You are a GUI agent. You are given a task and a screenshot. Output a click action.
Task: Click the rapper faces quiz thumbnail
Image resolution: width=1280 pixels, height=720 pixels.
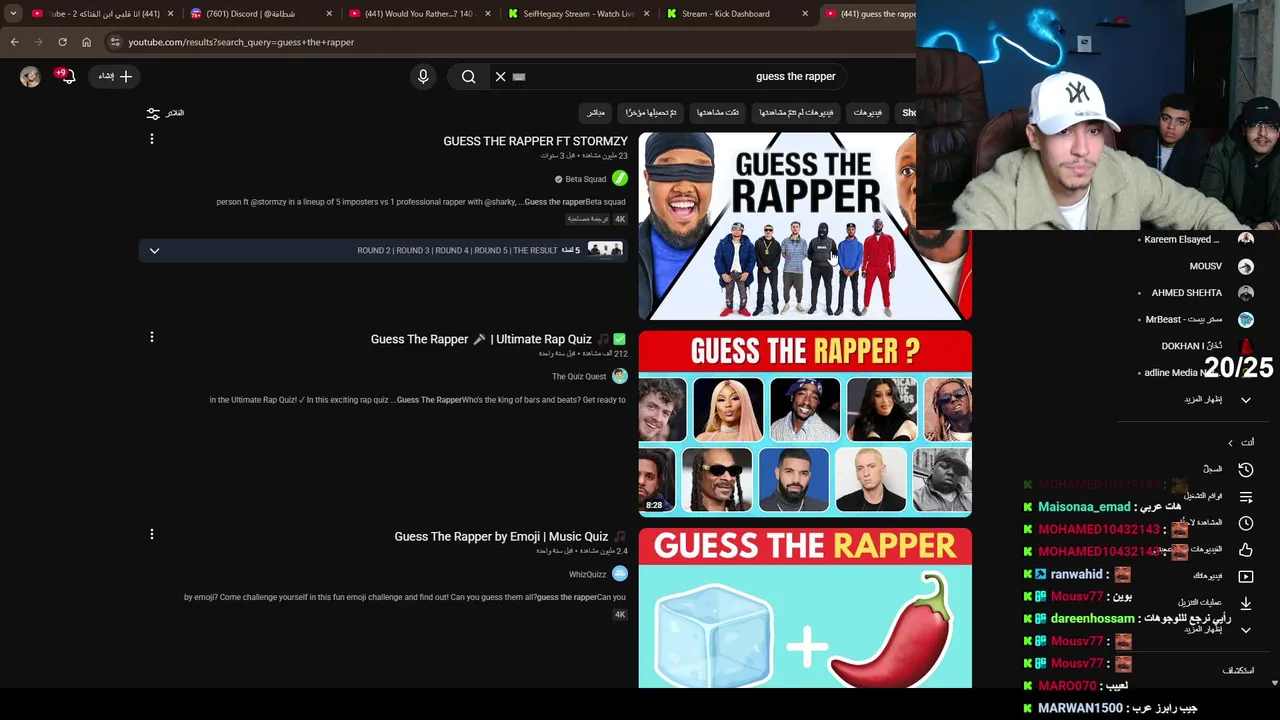805,424
